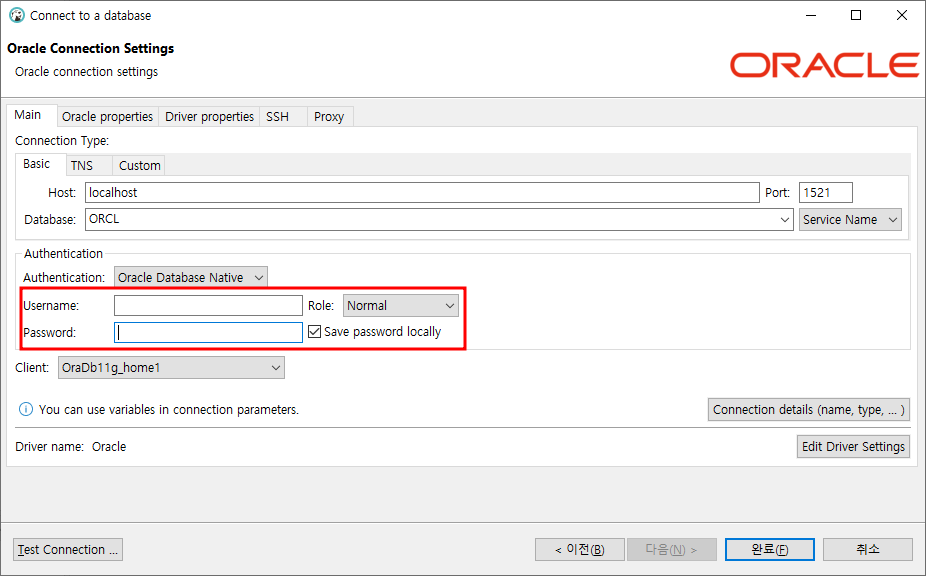Open Connection details (name, type, ...) button
Viewport: 926px width, 576px height.
[x=808, y=409]
